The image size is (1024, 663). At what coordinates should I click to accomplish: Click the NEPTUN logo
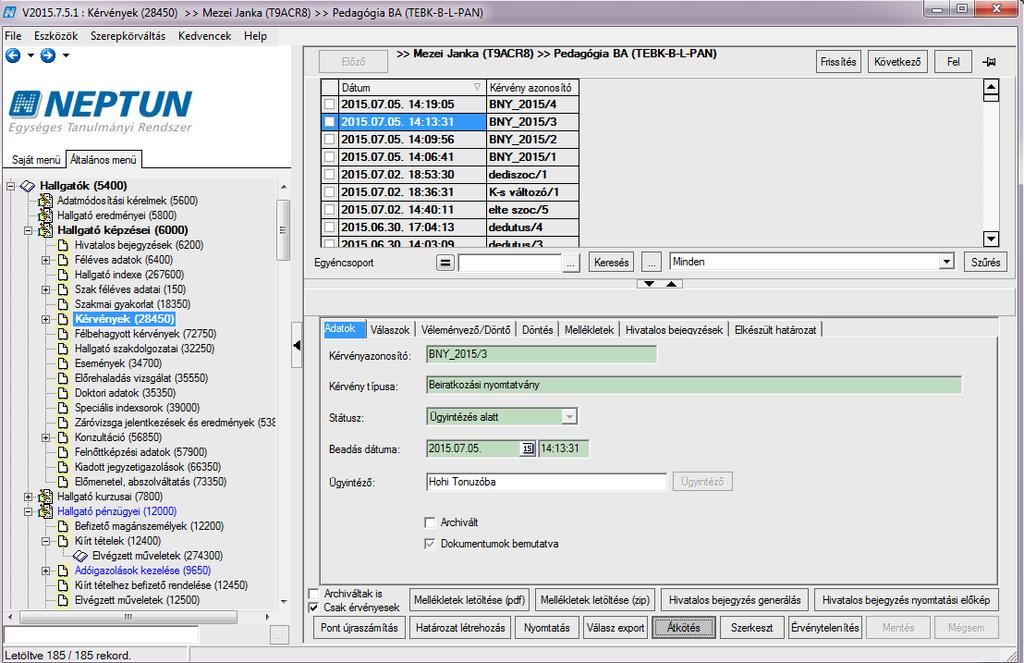(101, 110)
